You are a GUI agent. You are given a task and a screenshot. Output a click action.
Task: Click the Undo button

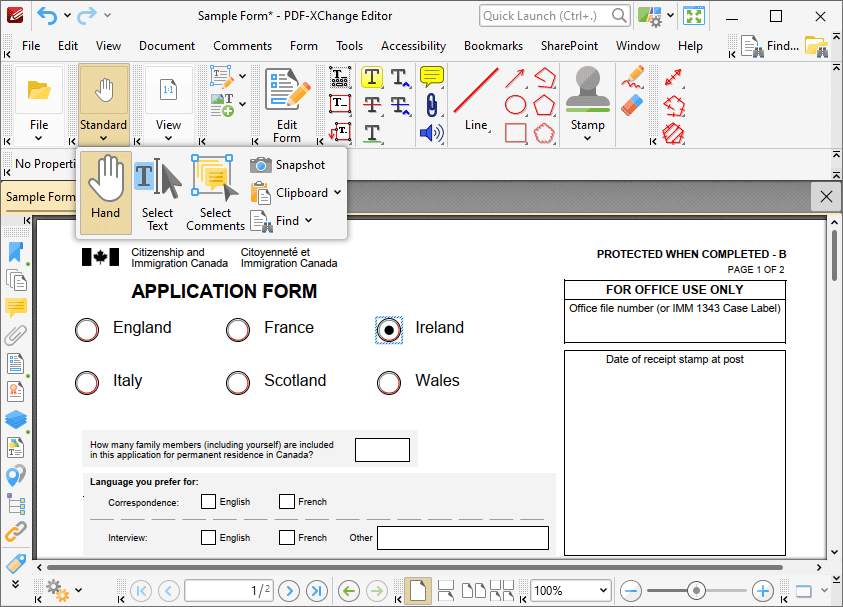coord(47,16)
